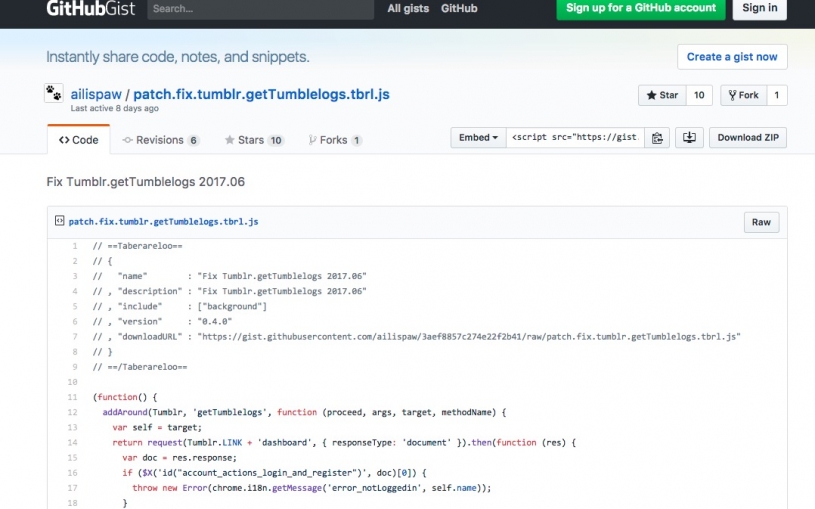Select the embed script text field
This screenshot has width=815, height=509.
[x=575, y=138]
